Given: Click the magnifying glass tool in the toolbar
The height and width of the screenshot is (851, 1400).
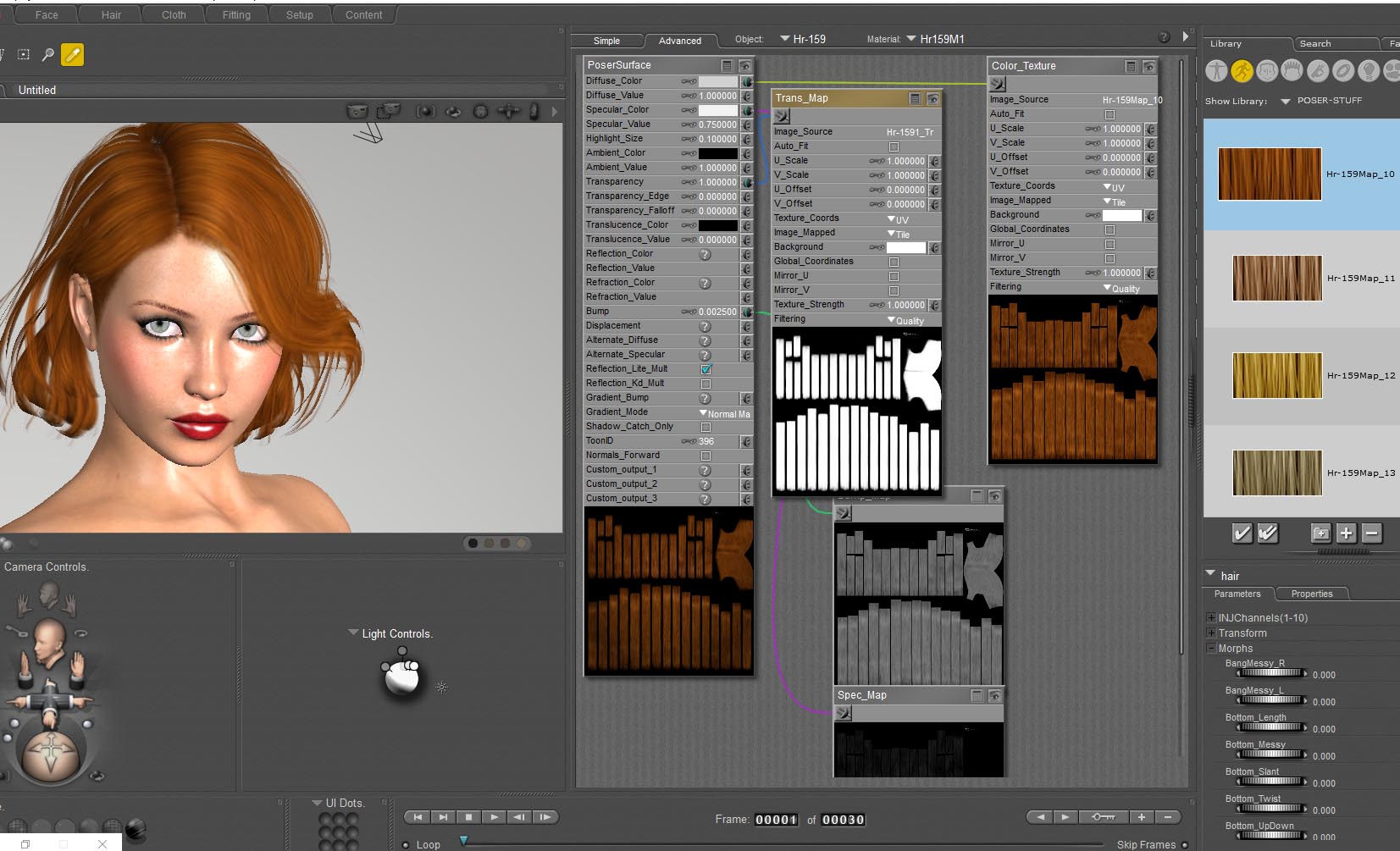Looking at the screenshot, I should click(x=48, y=55).
